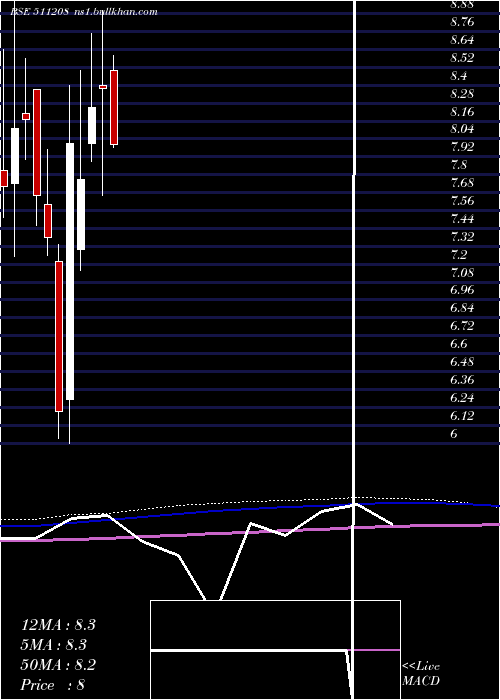The height and width of the screenshot is (700, 500).
Task: Click the 6.36 price axis label
Action: click(x=462, y=379)
